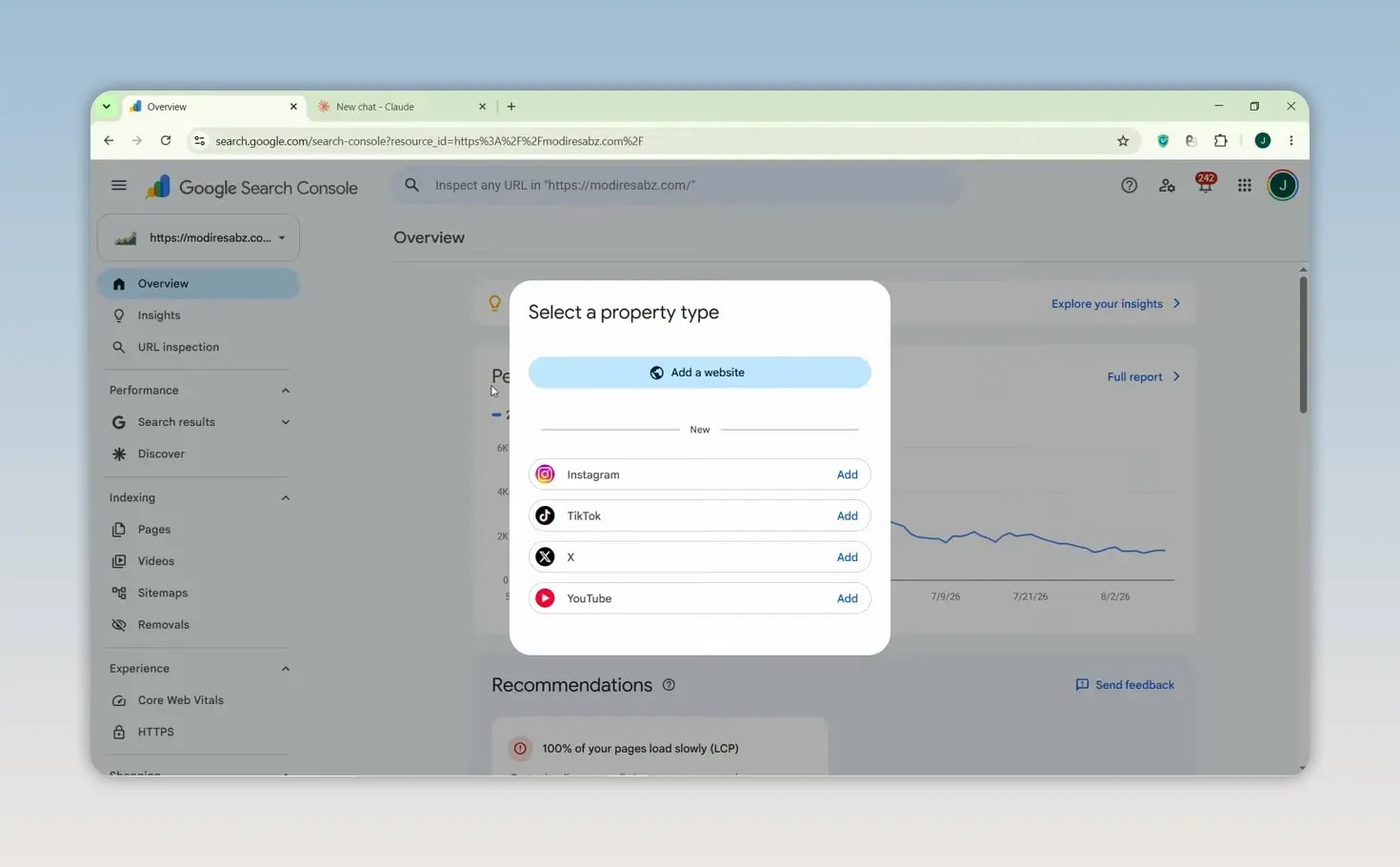Add an Instagram property
The height and width of the screenshot is (867, 1400).
[x=847, y=474]
